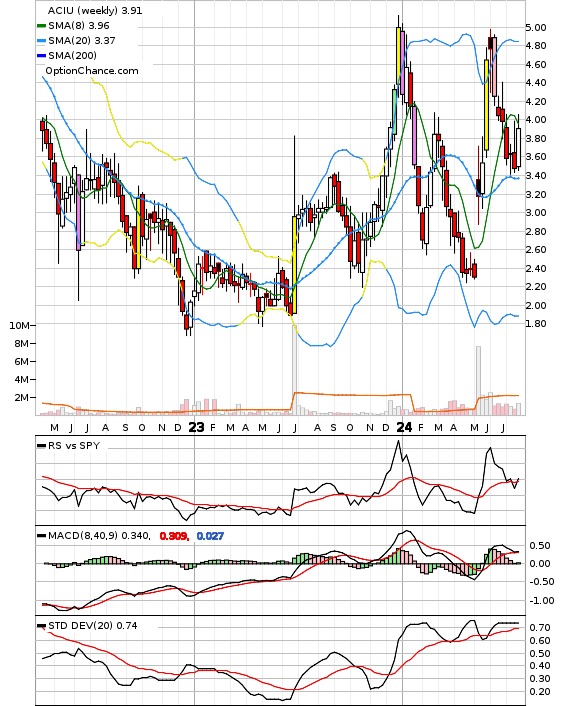566x706 pixels.
Task: Click the blue MACD histogram value 0.027
Action: pos(210,536)
